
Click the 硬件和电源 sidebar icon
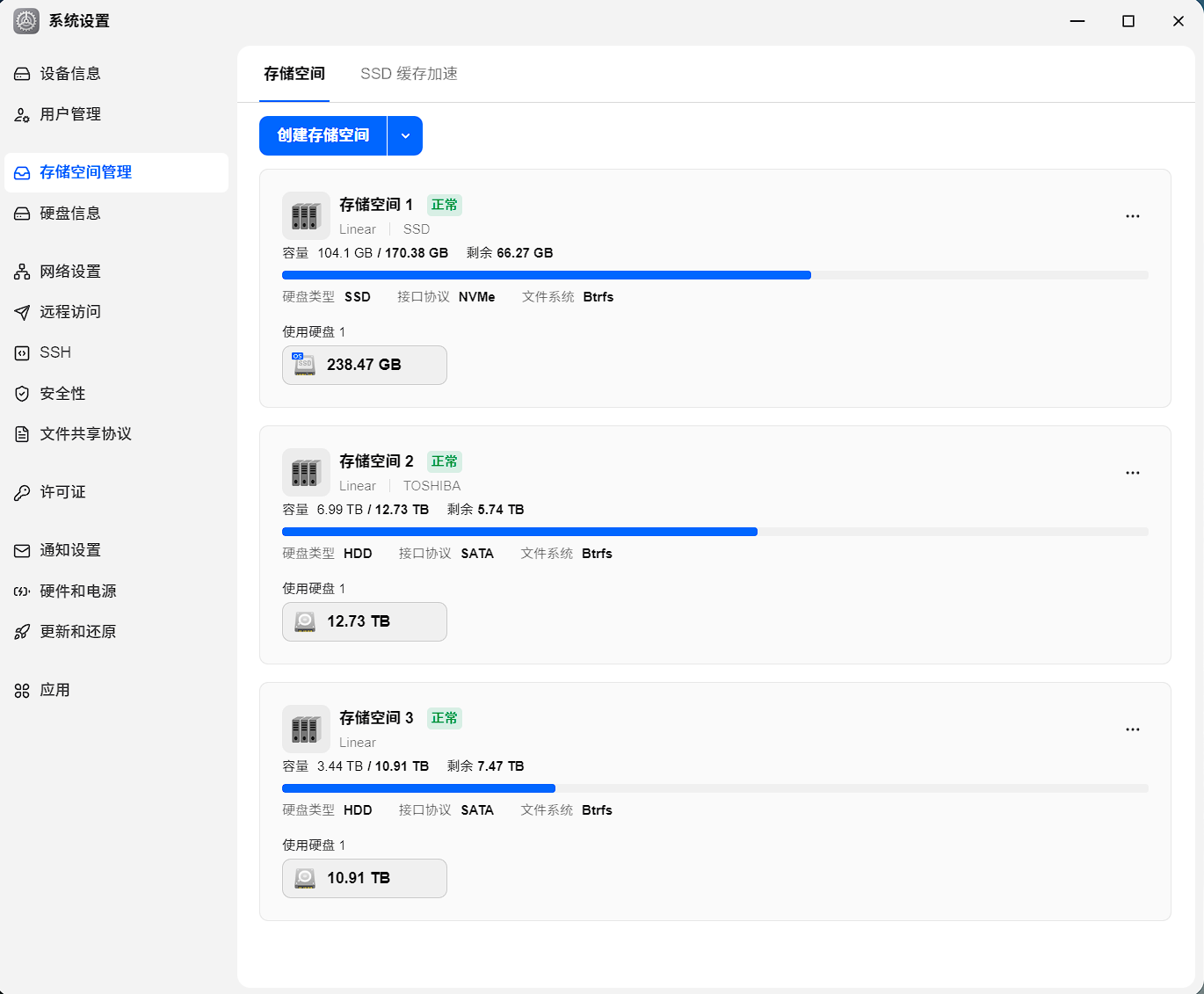[x=22, y=591]
